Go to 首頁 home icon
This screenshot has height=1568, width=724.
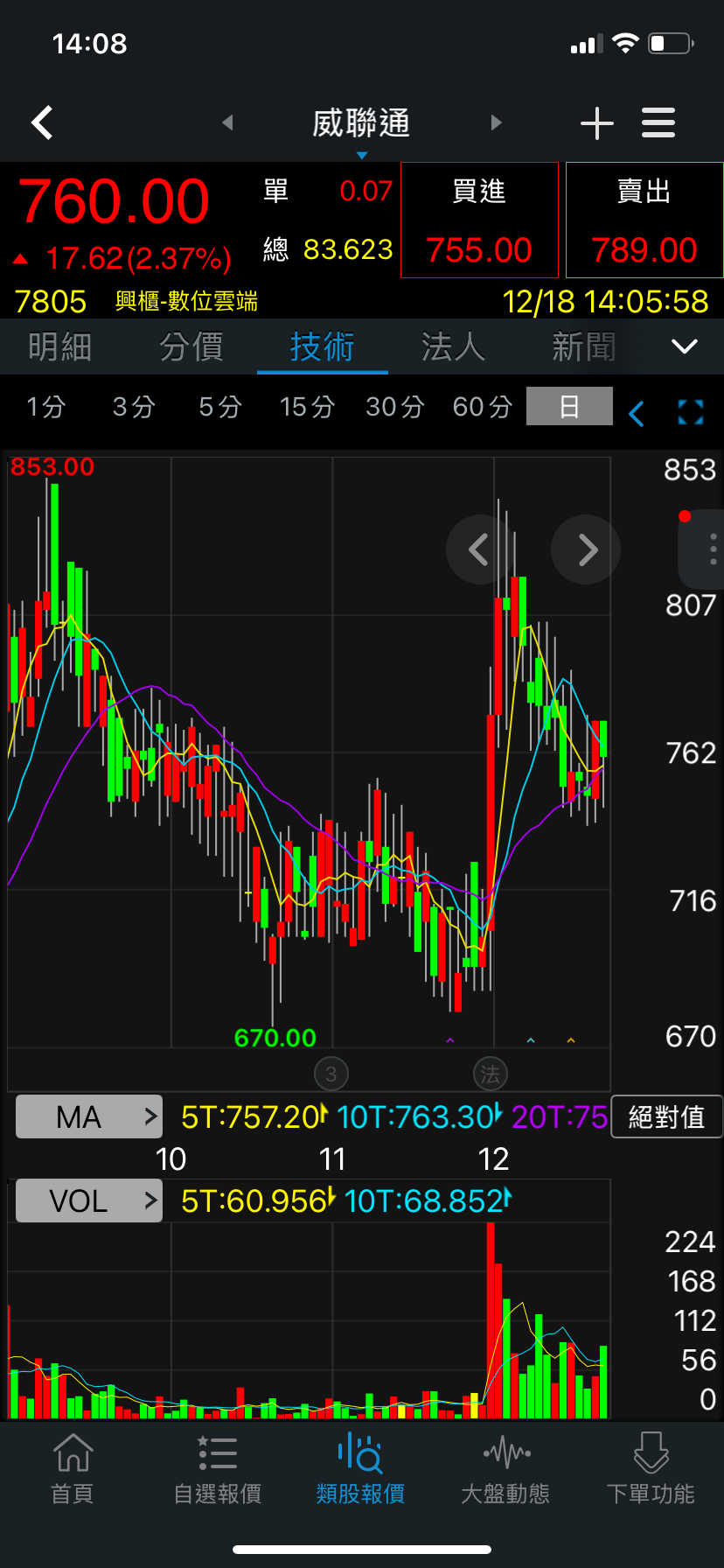[x=73, y=1470]
